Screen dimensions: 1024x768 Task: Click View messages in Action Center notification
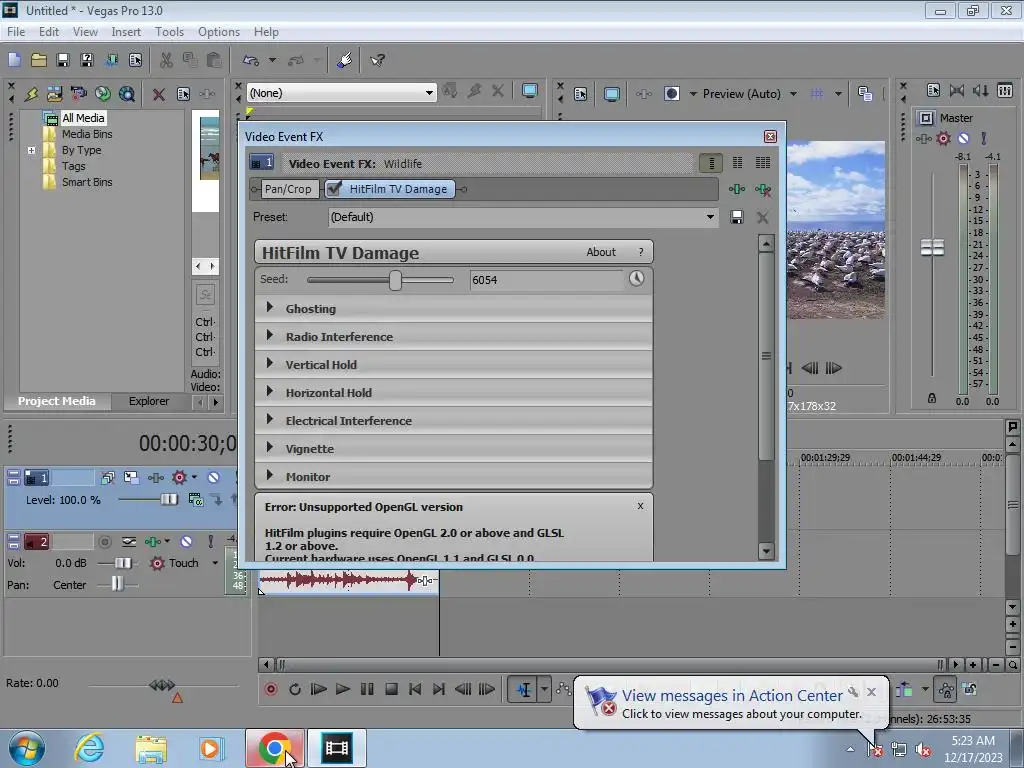click(x=732, y=696)
